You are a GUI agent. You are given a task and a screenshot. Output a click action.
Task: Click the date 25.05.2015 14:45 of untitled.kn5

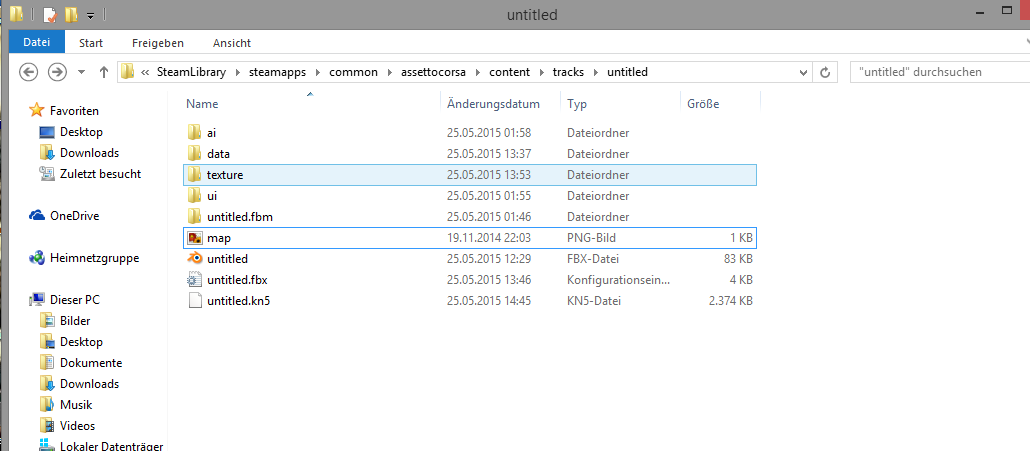point(489,301)
